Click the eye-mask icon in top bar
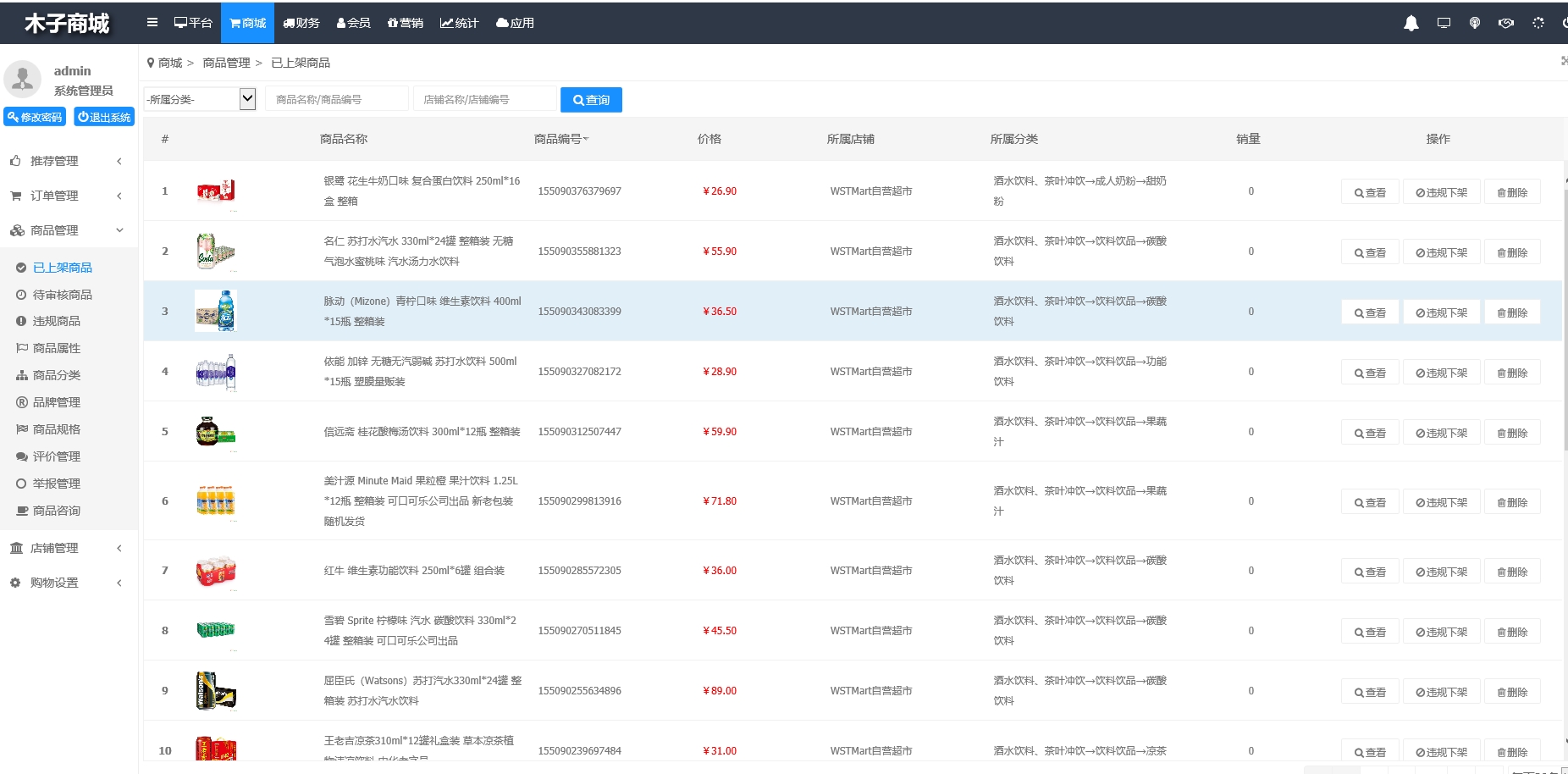 tap(1506, 23)
